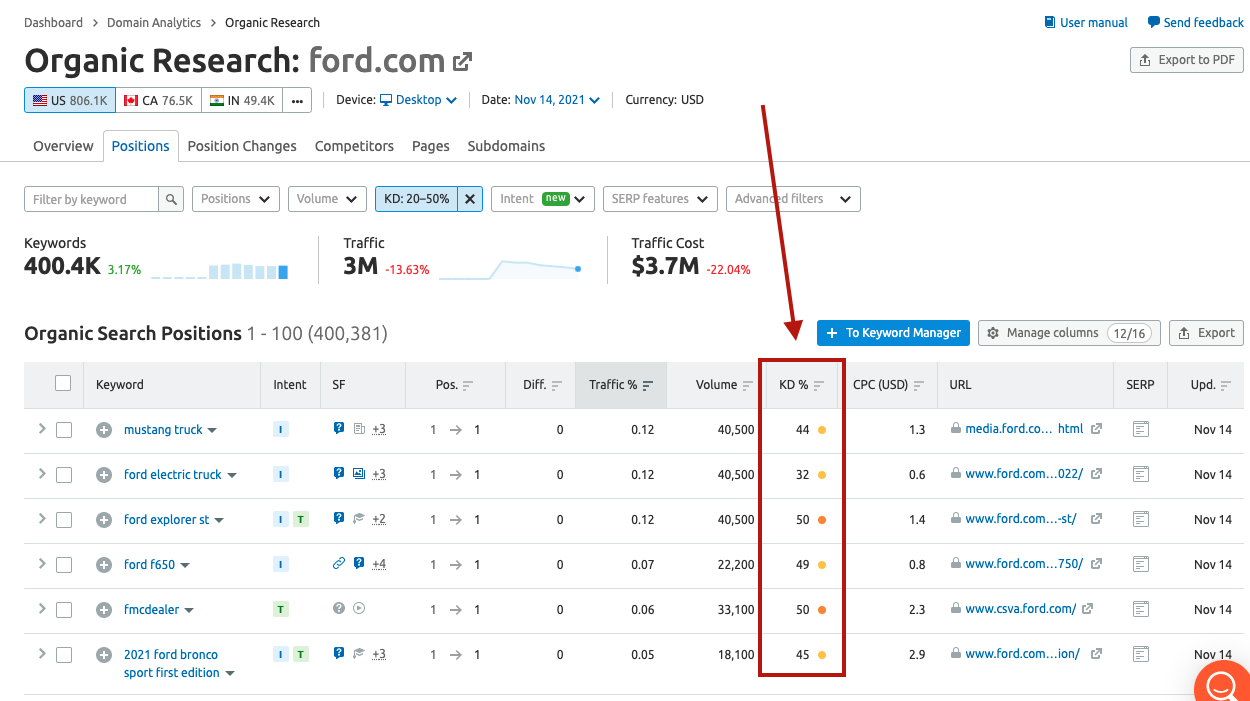Check the box for ford electric truck
Screen dimensions: 1250x701
[64, 475]
